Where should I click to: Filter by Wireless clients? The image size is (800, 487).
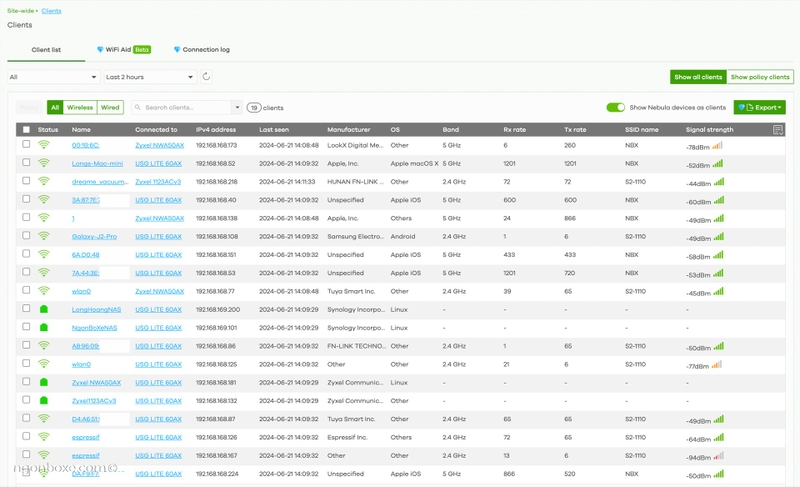pyautogui.click(x=80, y=108)
